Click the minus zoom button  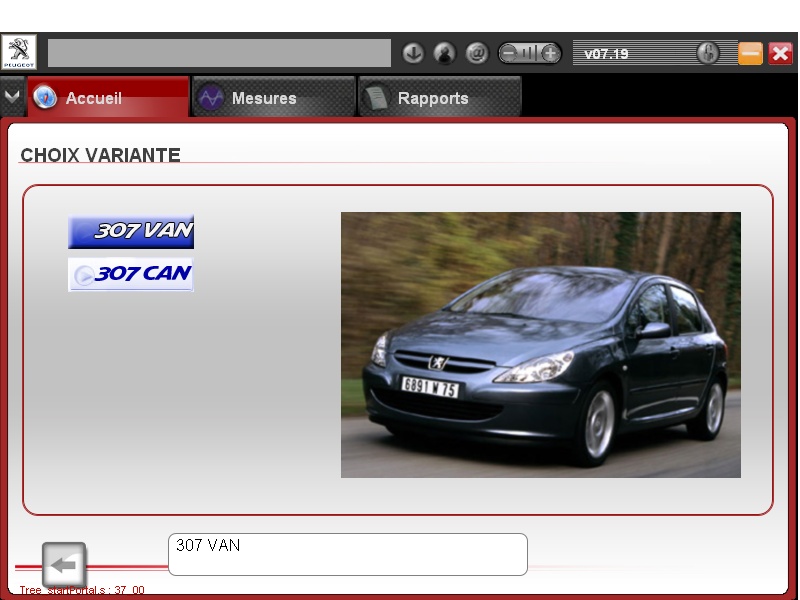(x=508, y=53)
